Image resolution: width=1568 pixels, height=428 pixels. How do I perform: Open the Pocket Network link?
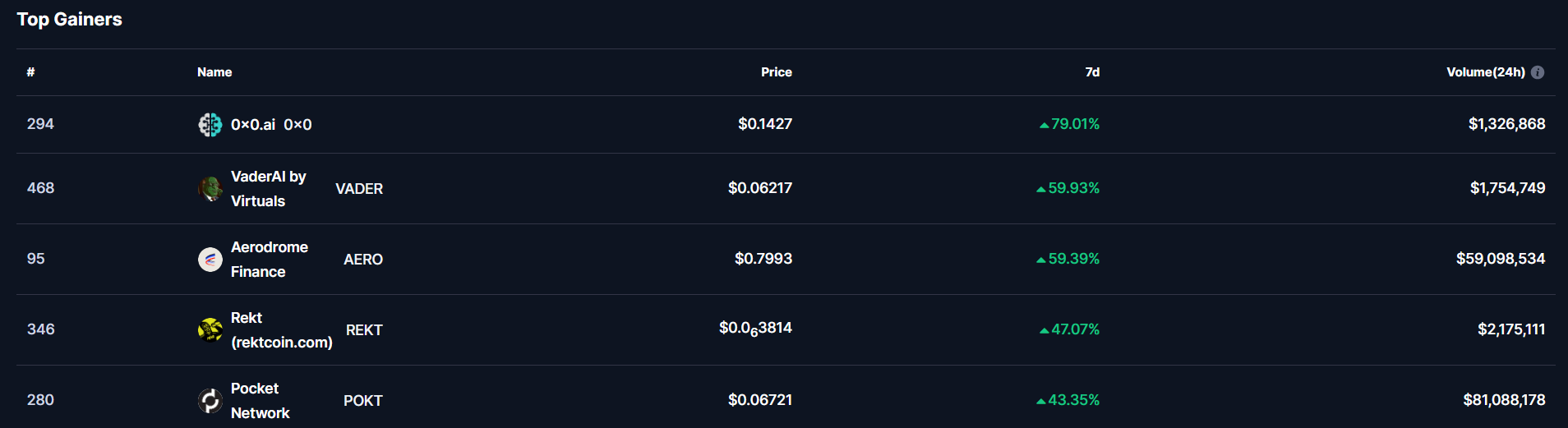(261, 401)
